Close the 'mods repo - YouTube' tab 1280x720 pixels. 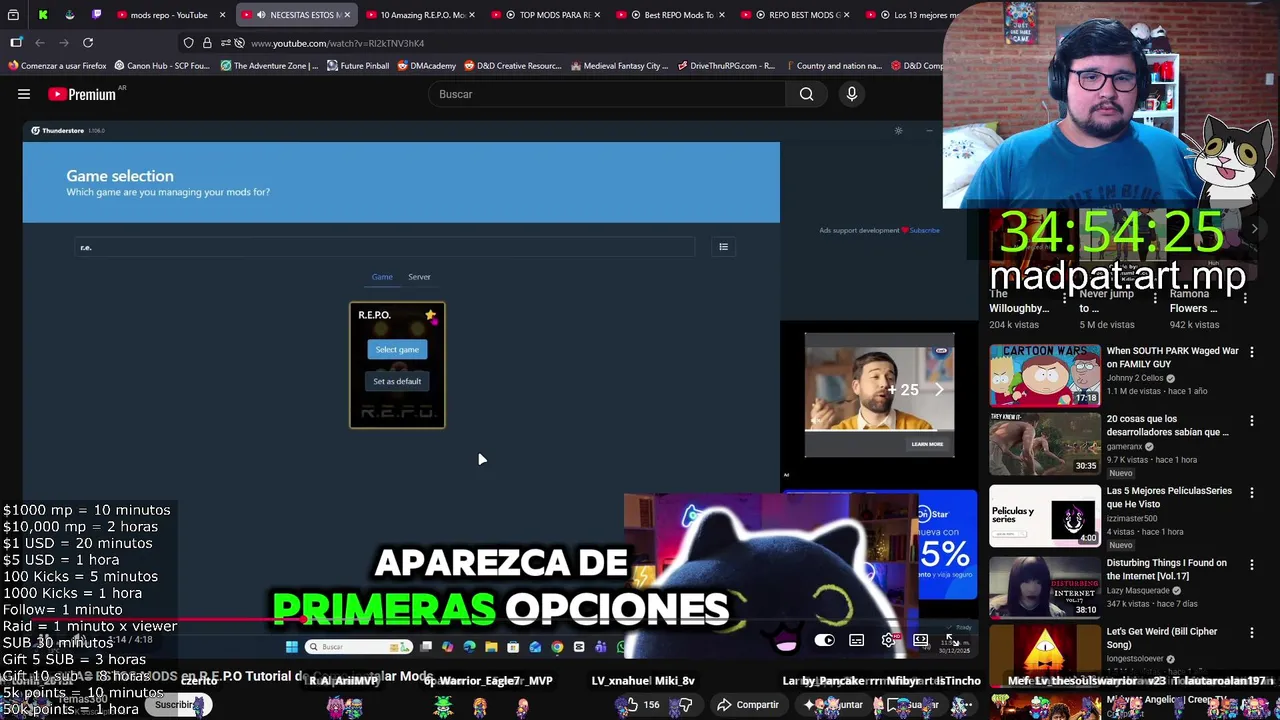pyautogui.click(x=222, y=15)
